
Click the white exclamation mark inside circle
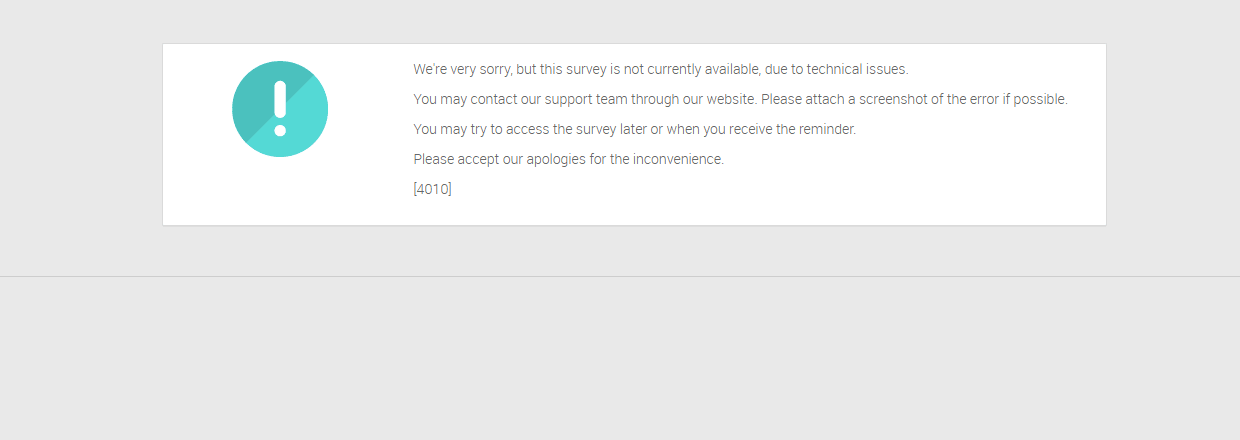tap(280, 109)
